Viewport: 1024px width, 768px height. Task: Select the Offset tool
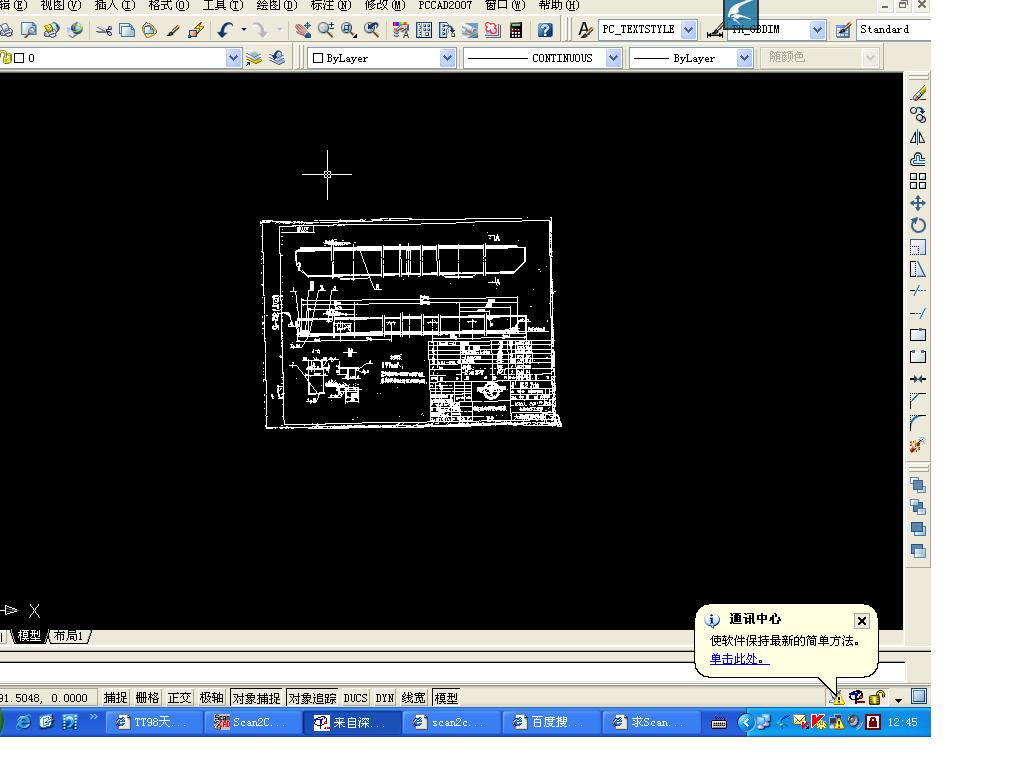click(918, 159)
